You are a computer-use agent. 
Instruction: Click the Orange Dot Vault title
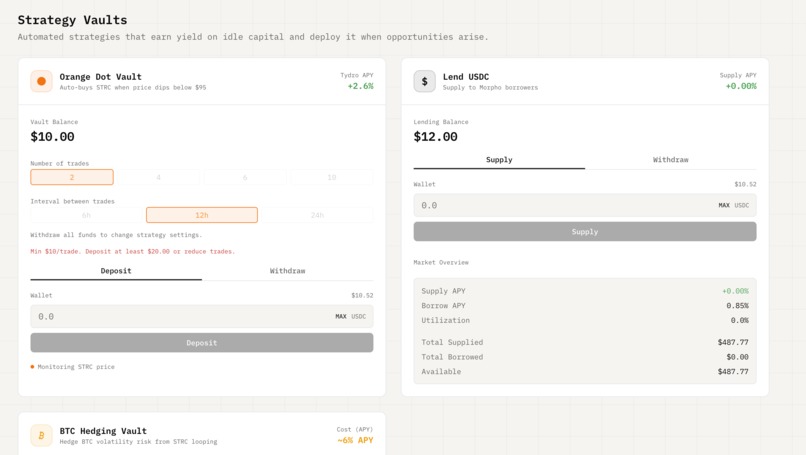point(100,77)
